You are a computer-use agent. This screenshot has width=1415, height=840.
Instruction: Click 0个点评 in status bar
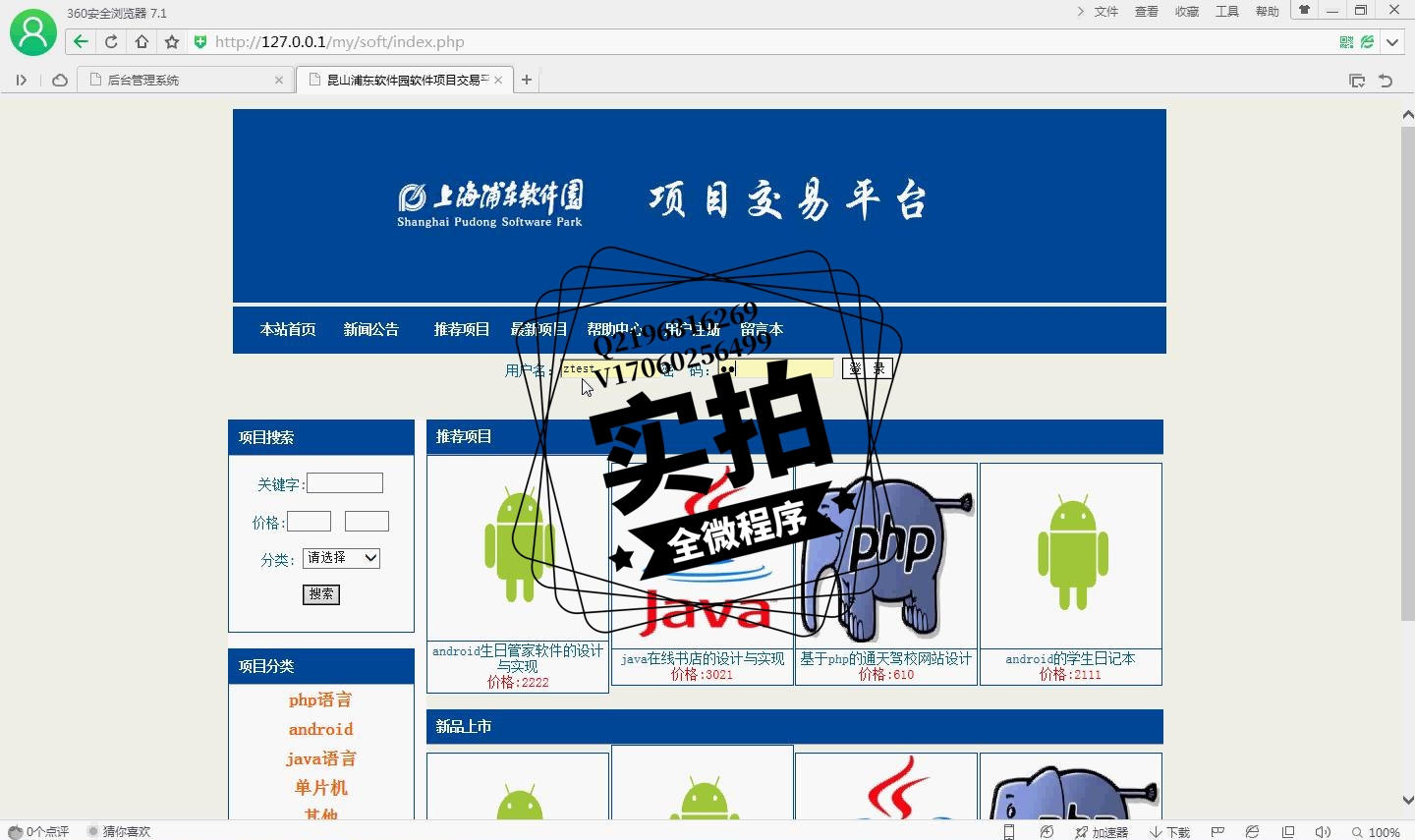click(38, 831)
